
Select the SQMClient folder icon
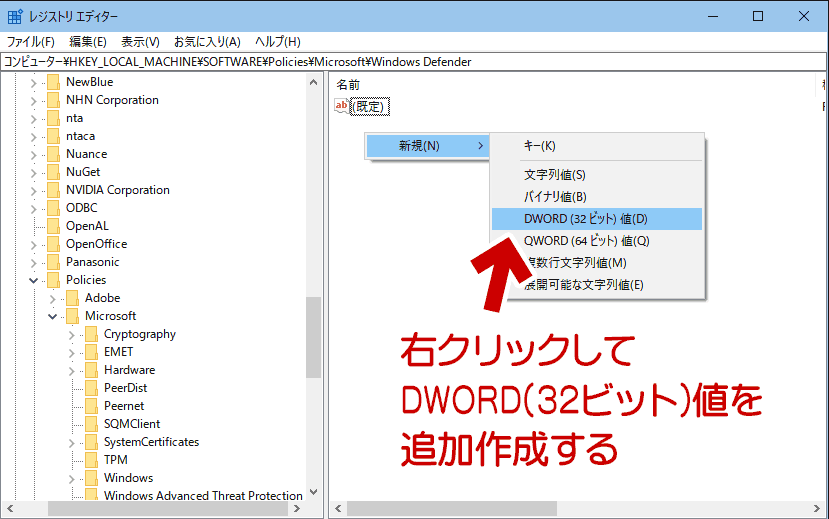click(x=91, y=424)
